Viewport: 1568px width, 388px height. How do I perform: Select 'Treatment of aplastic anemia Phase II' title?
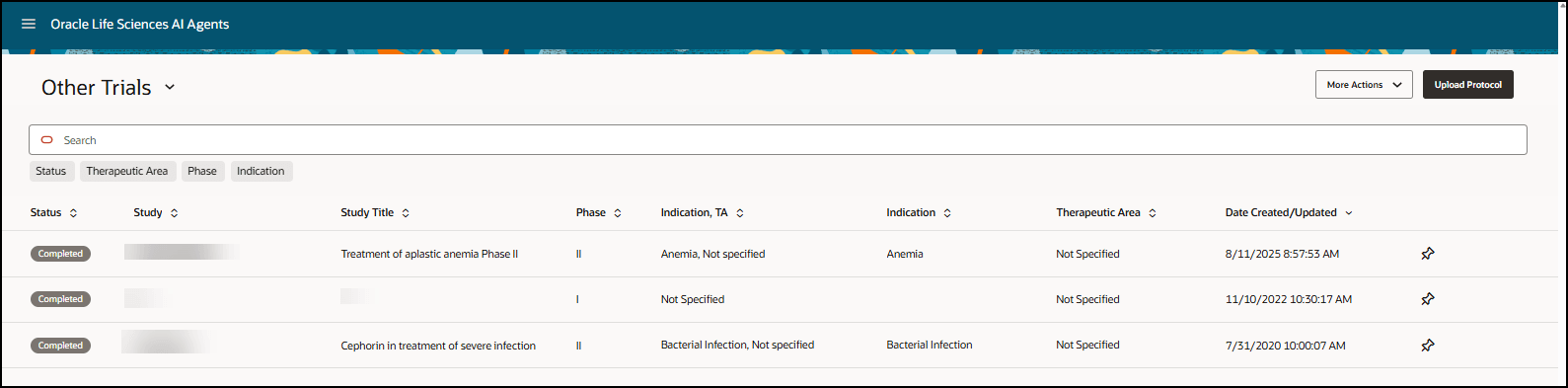[429, 254]
